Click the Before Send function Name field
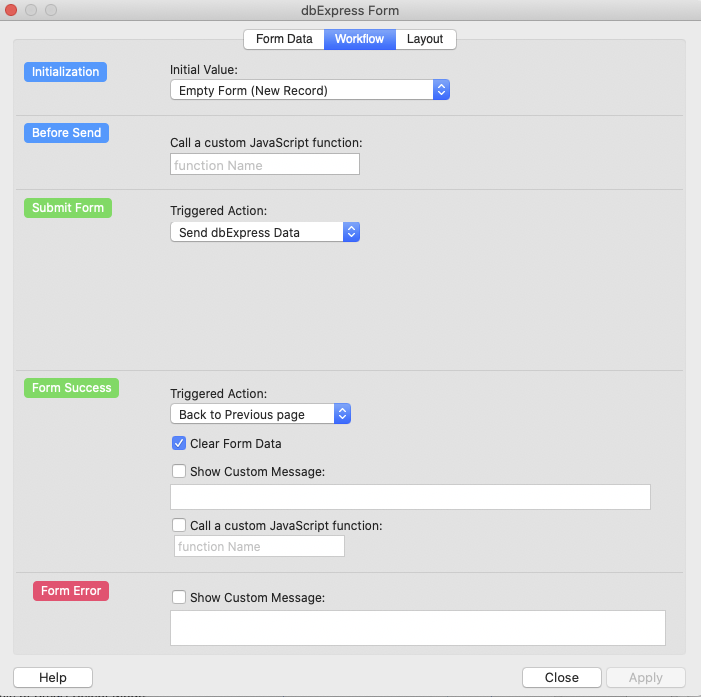Screen dimensions: 701x697 (264, 165)
